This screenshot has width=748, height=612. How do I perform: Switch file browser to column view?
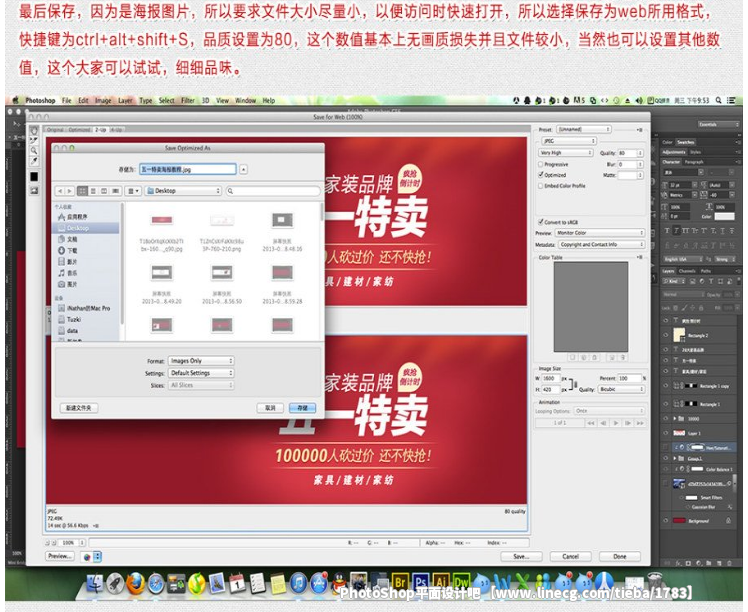104,191
